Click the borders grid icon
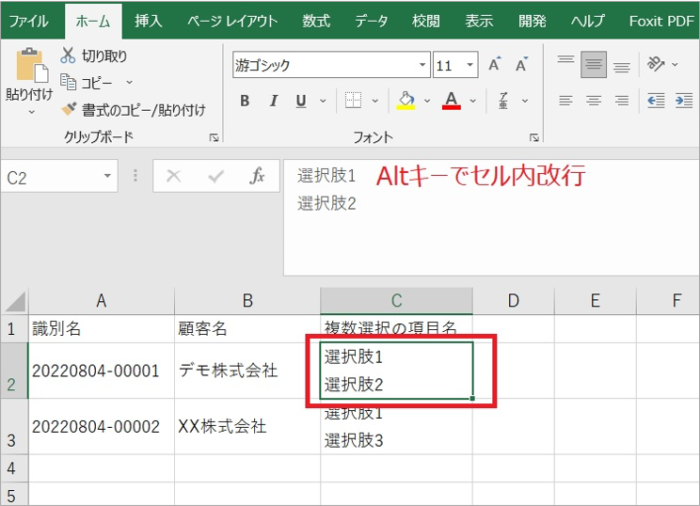The height and width of the screenshot is (506, 700). click(x=353, y=100)
